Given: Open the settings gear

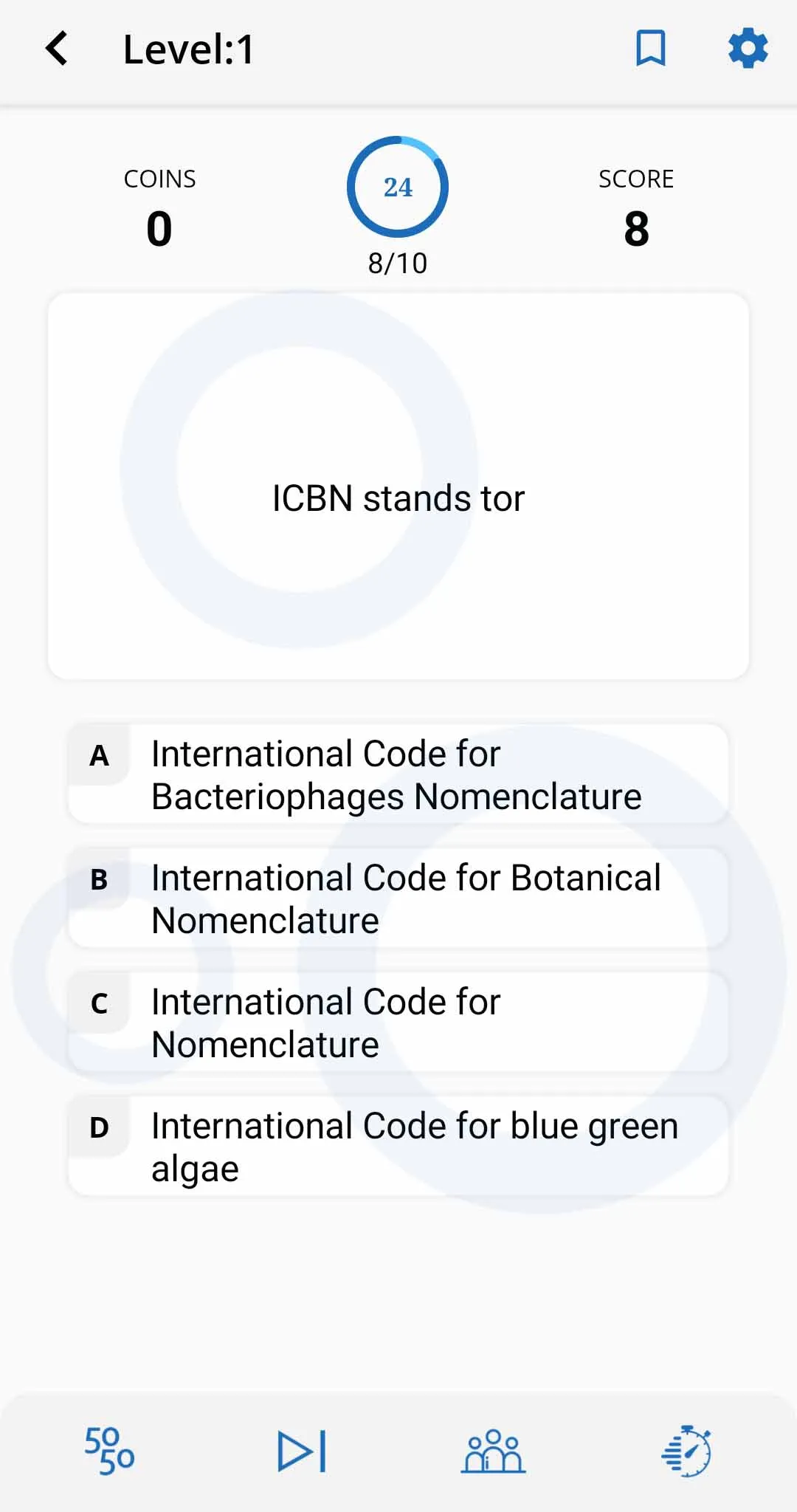Looking at the screenshot, I should click(x=748, y=49).
